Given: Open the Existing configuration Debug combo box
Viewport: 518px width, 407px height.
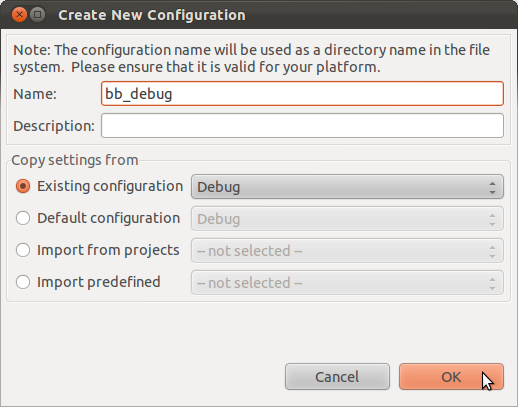Looking at the screenshot, I should [347, 187].
